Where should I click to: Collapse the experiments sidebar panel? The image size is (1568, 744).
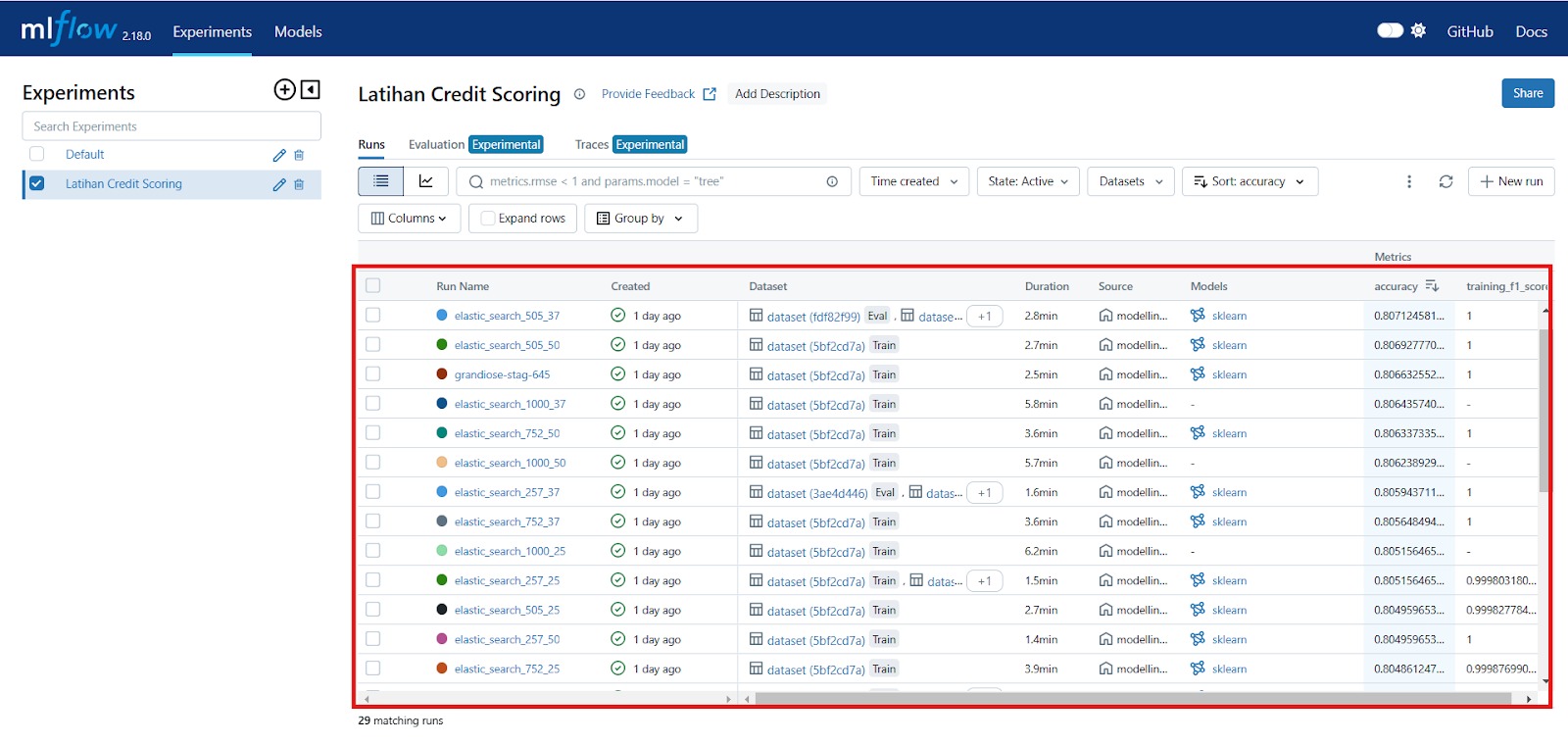pyautogui.click(x=311, y=90)
